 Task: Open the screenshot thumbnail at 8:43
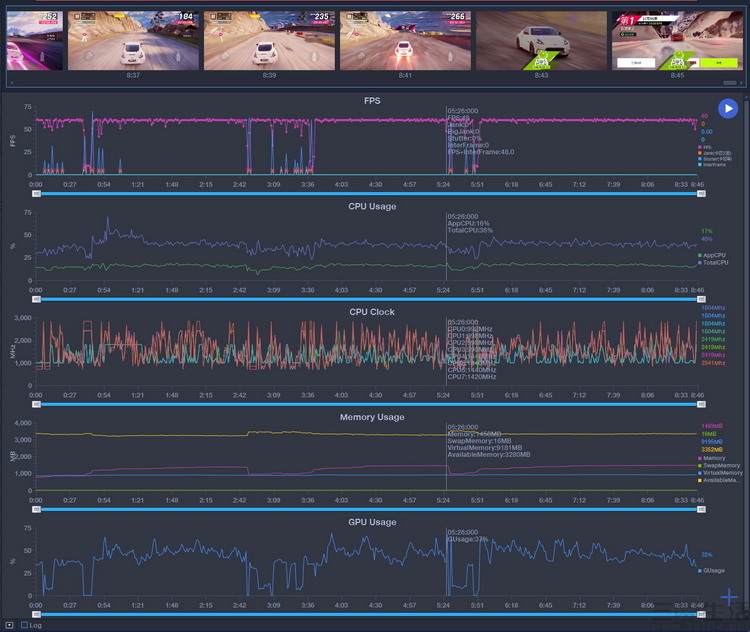[x=541, y=41]
